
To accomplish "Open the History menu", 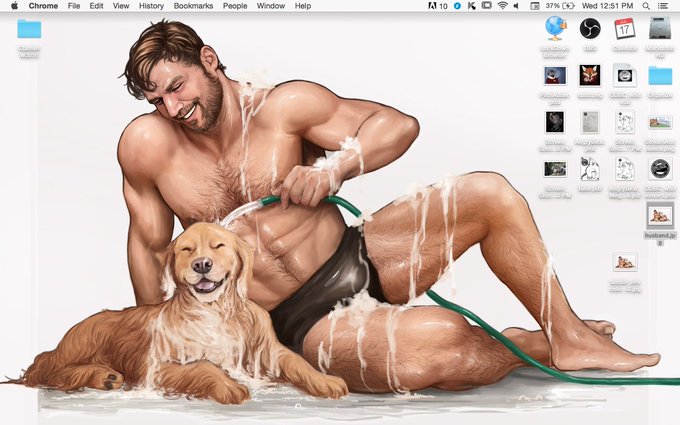I will pos(151,6).
